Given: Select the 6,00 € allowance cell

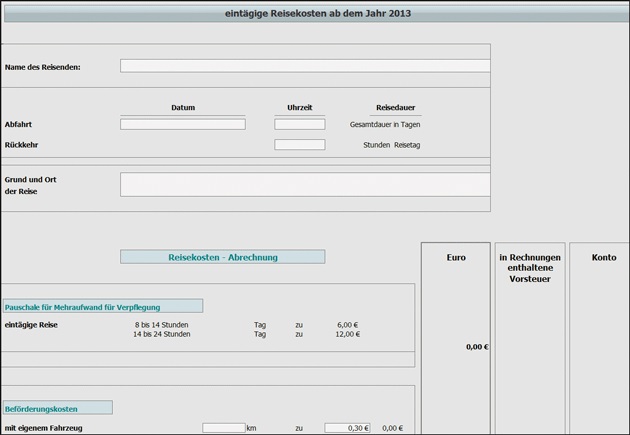Looking at the screenshot, I should tap(347, 325).
